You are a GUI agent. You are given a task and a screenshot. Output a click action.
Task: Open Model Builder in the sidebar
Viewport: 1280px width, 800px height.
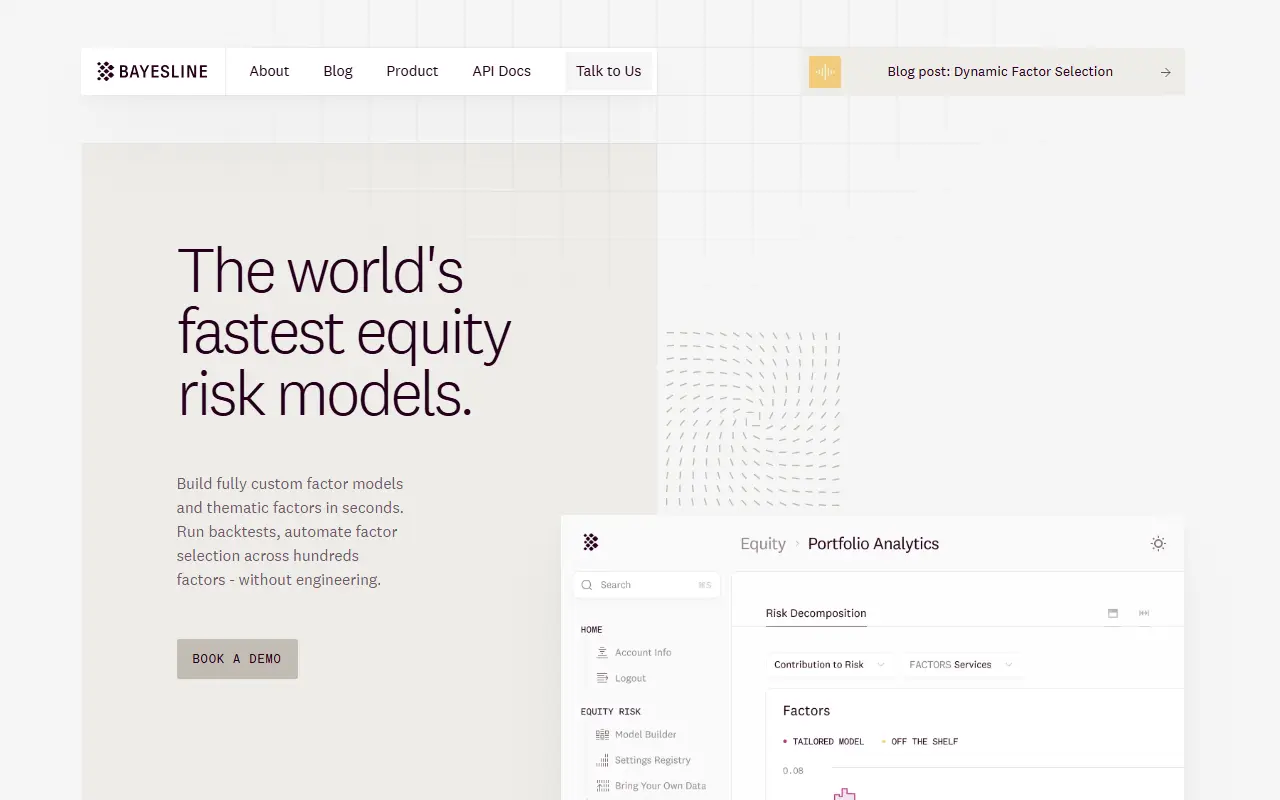point(646,734)
